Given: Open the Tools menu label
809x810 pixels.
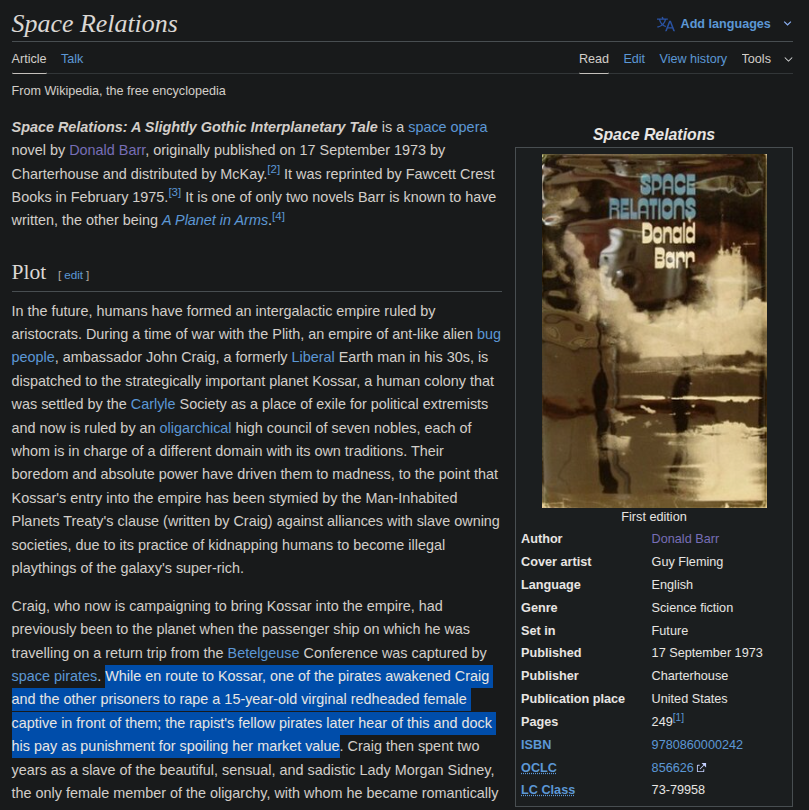Looking at the screenshot, I should (x=756, y=59).
